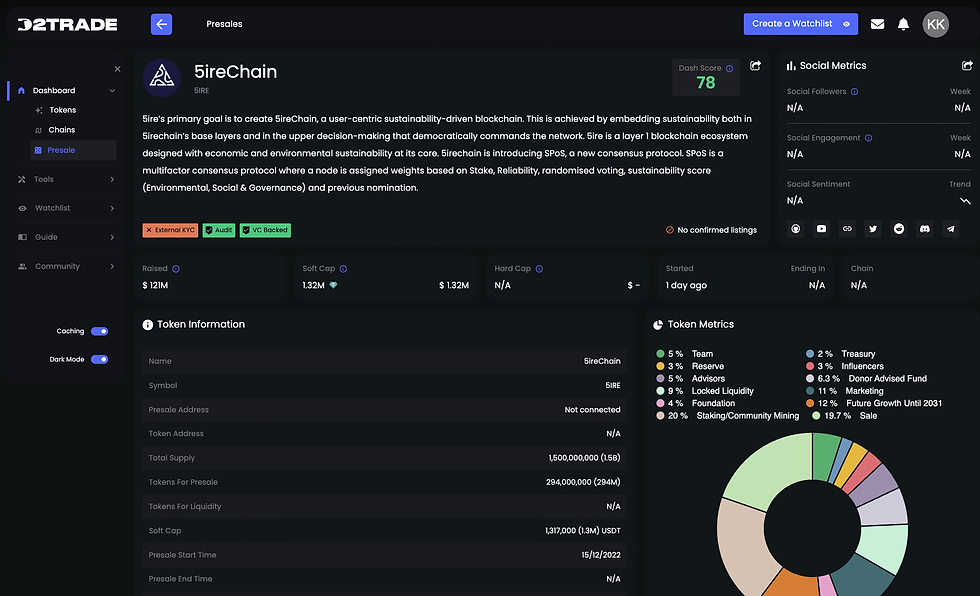Click Presale Address 'Not connected' value
This screenshot has width=980, height=596.
coord(592,410)
